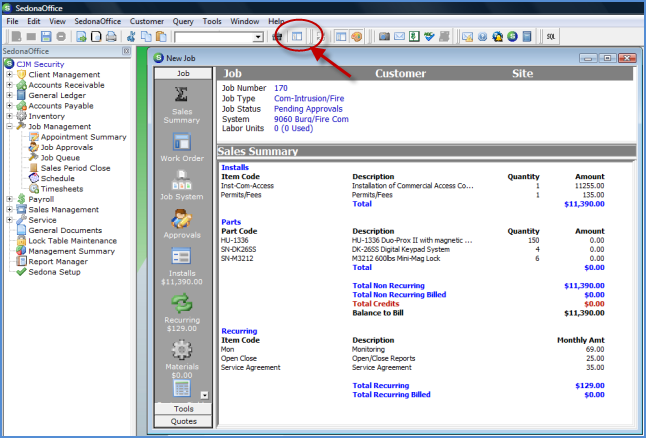Click the Pending Approvals job status

(308, 109)
